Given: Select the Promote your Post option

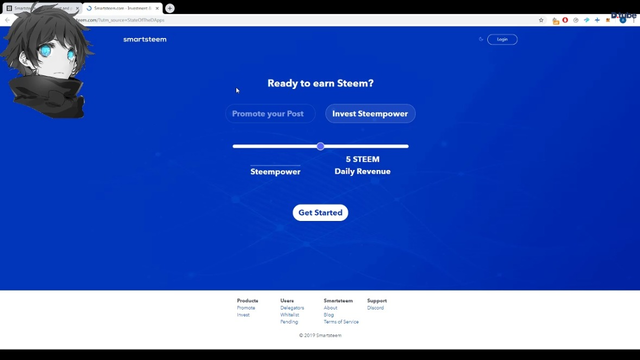Looking at the screenshot, I should 270,113.
